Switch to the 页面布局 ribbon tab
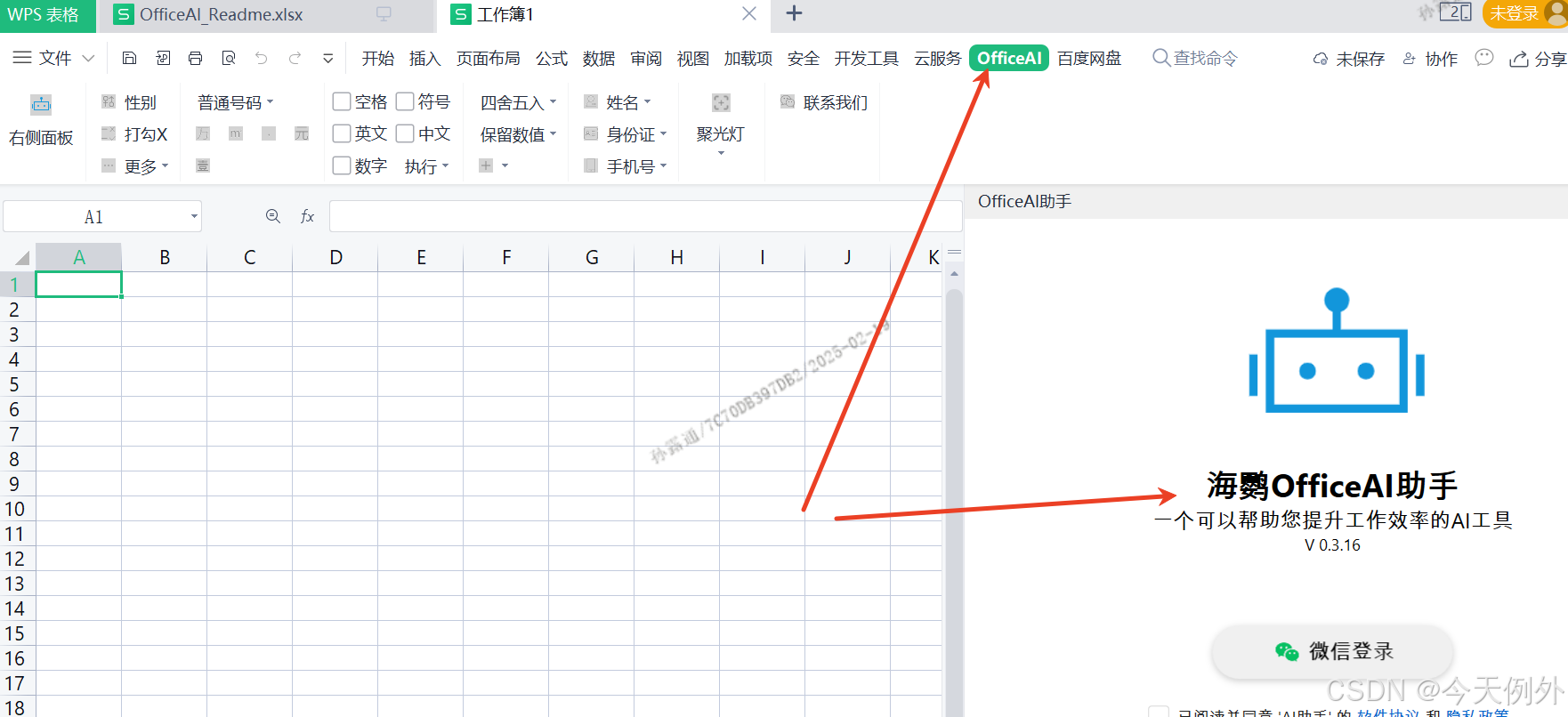The height and width of the screenshot is (717, 1568). click(488, 58)
